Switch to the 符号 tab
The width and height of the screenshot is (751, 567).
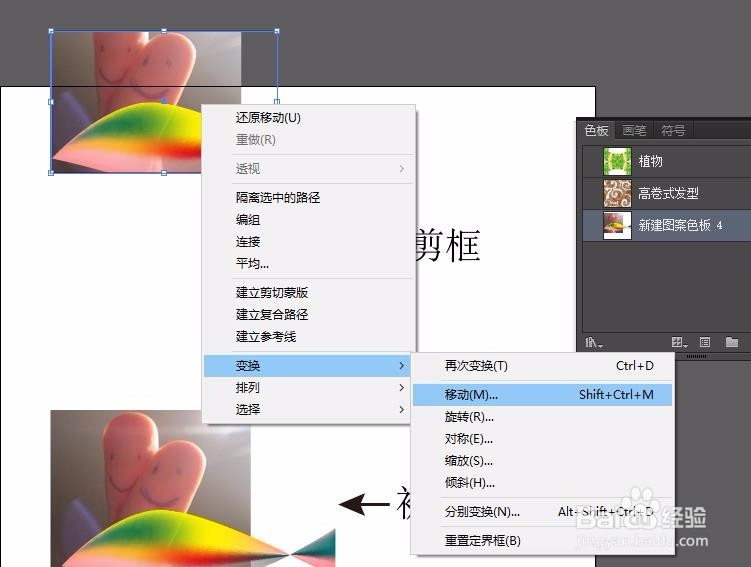point(673,130)
